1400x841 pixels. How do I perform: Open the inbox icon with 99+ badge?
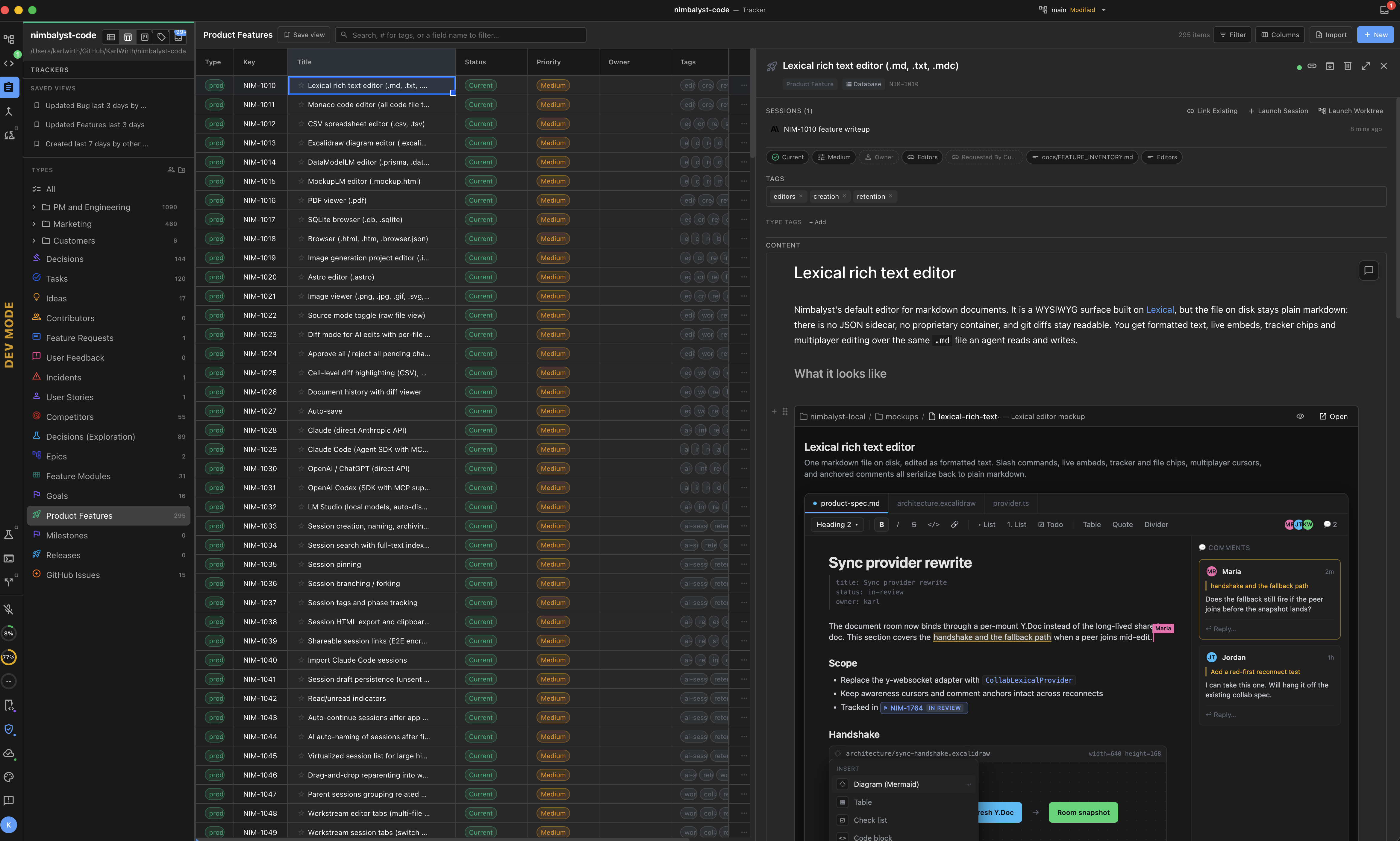tap(178, 37)
